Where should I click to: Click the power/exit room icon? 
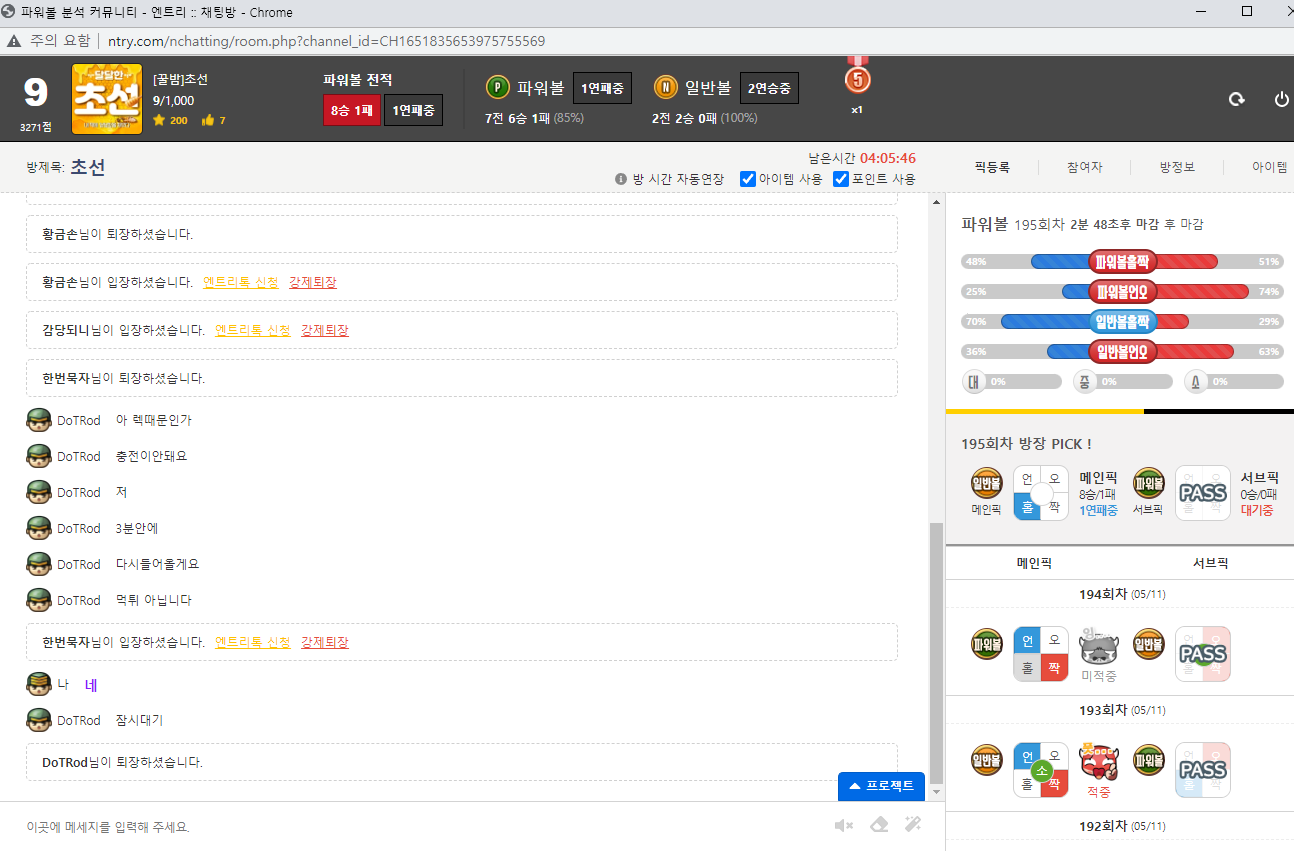coord(1281,99)
